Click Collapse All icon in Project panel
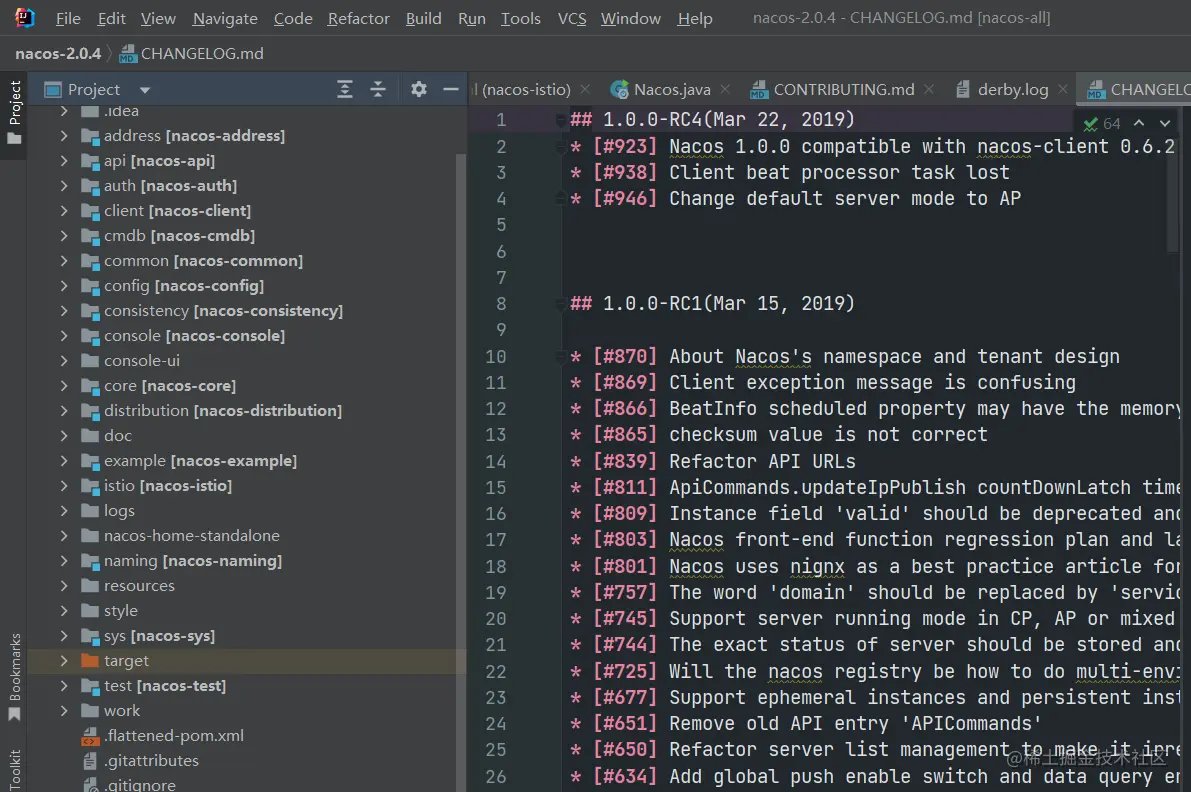Viewport: 1191px width, 792px height. click(378, 89)
